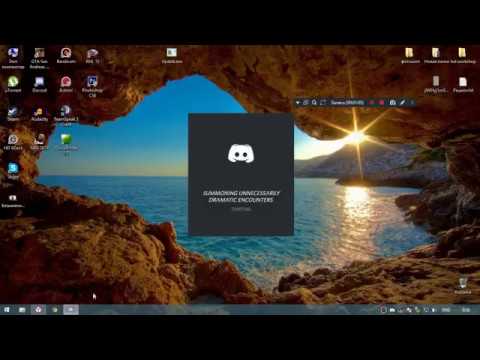Select the Action! desktop shortcut
The image size is (480, 360).
(66, 84)
